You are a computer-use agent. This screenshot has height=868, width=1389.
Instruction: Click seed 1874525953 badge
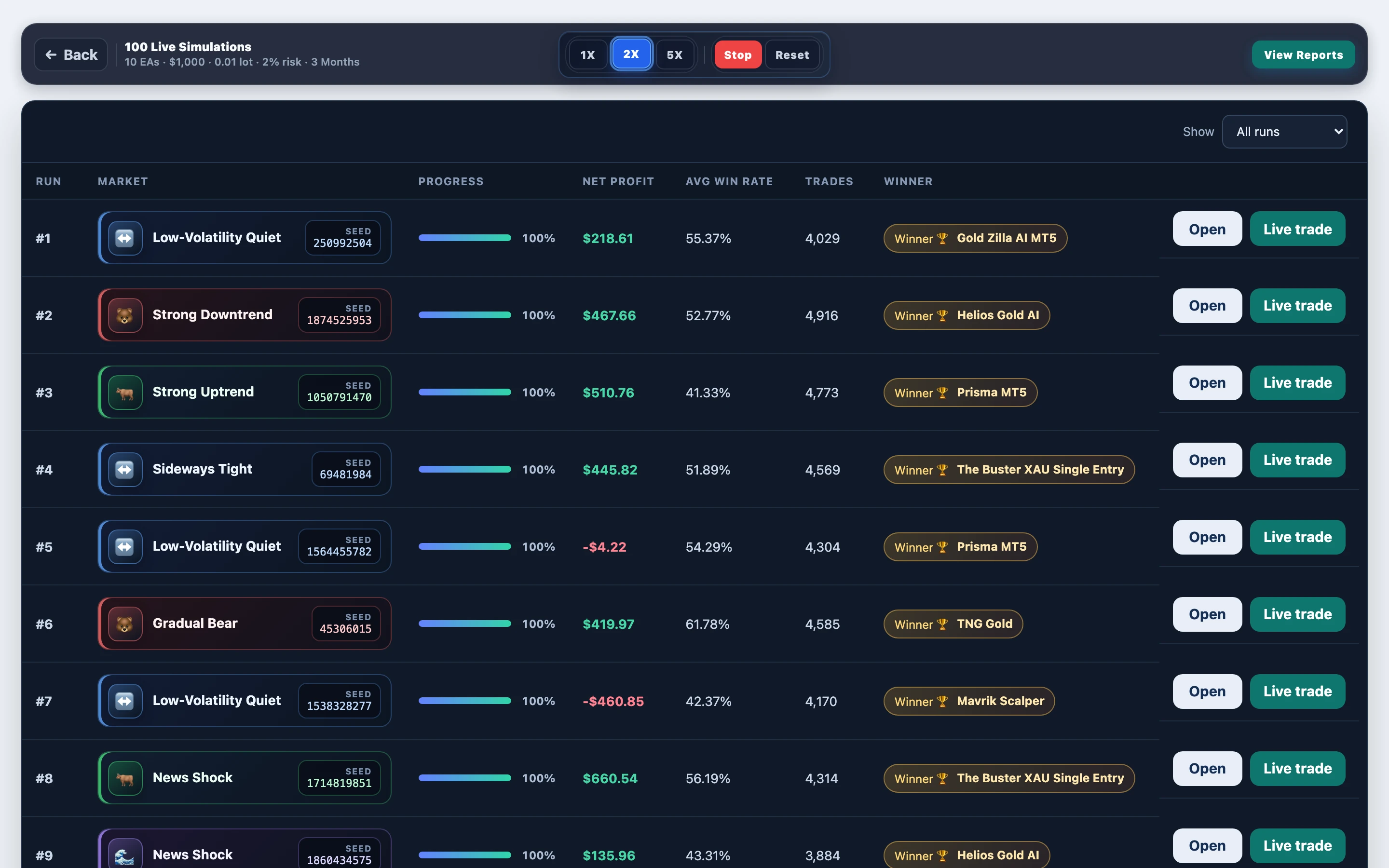click(x=339, y=315)
